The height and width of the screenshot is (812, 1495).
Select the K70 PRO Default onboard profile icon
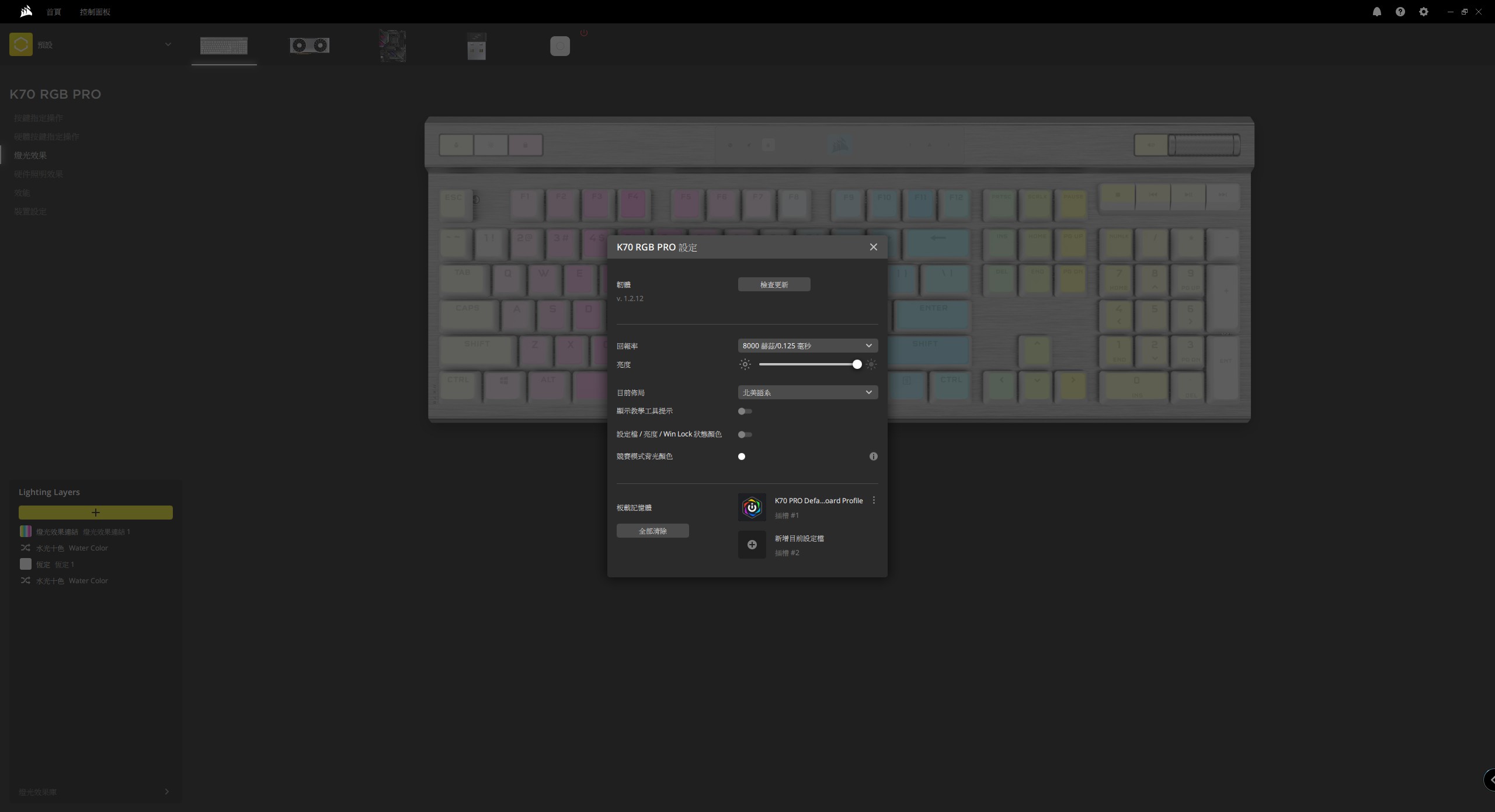tap(752, 507)
